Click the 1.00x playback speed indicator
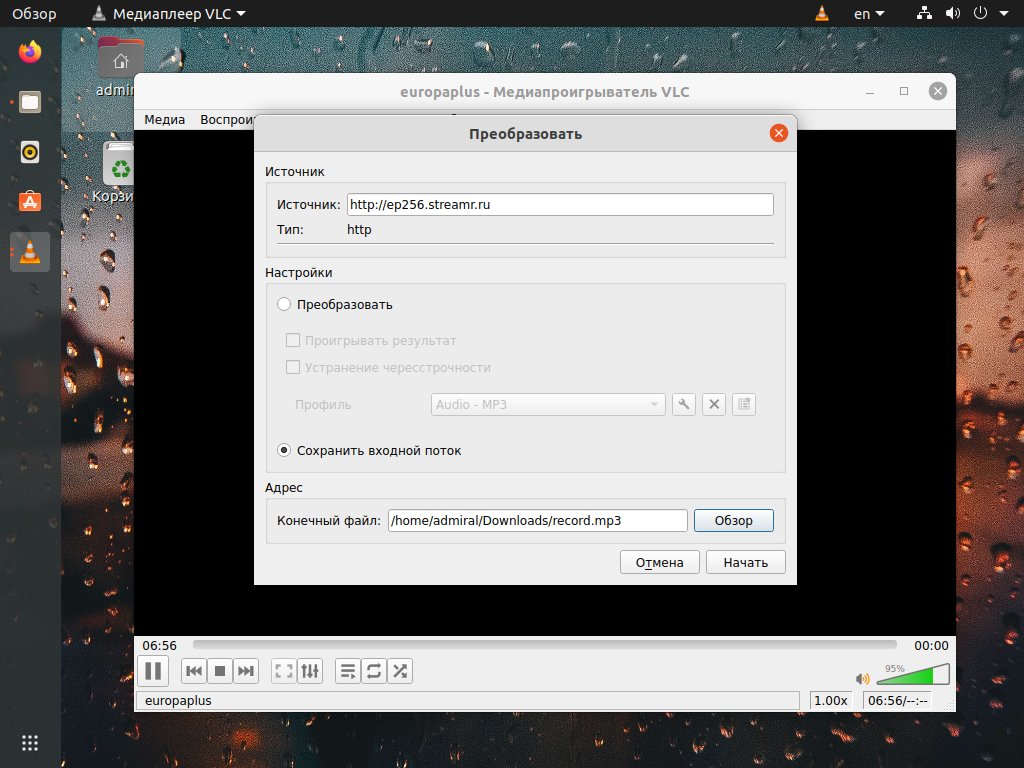This screenshot has height=768, width=1024. pyautogui.click(x=831, y=700)
